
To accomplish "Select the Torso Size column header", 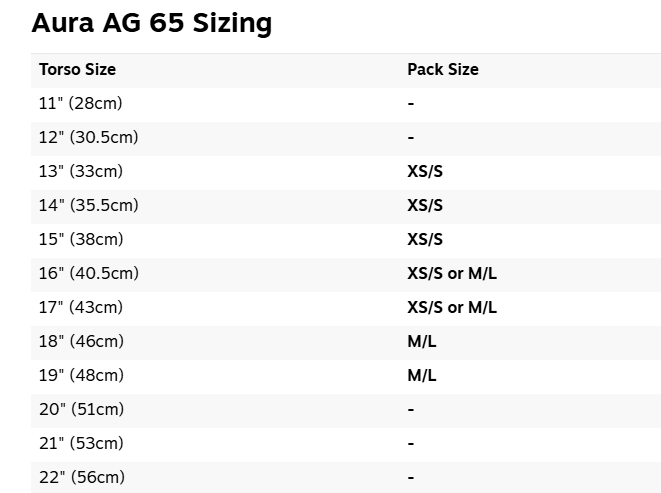I will (x=77, y=70).
